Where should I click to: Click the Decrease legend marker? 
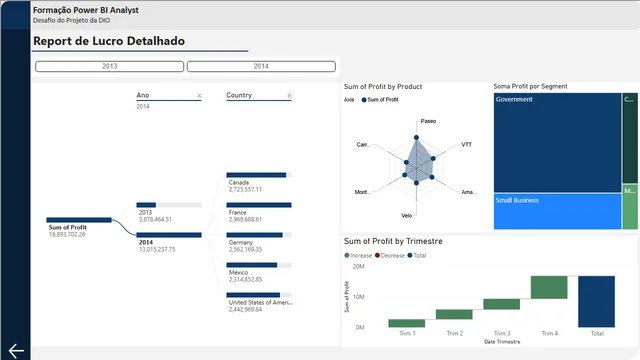(378, 256)
